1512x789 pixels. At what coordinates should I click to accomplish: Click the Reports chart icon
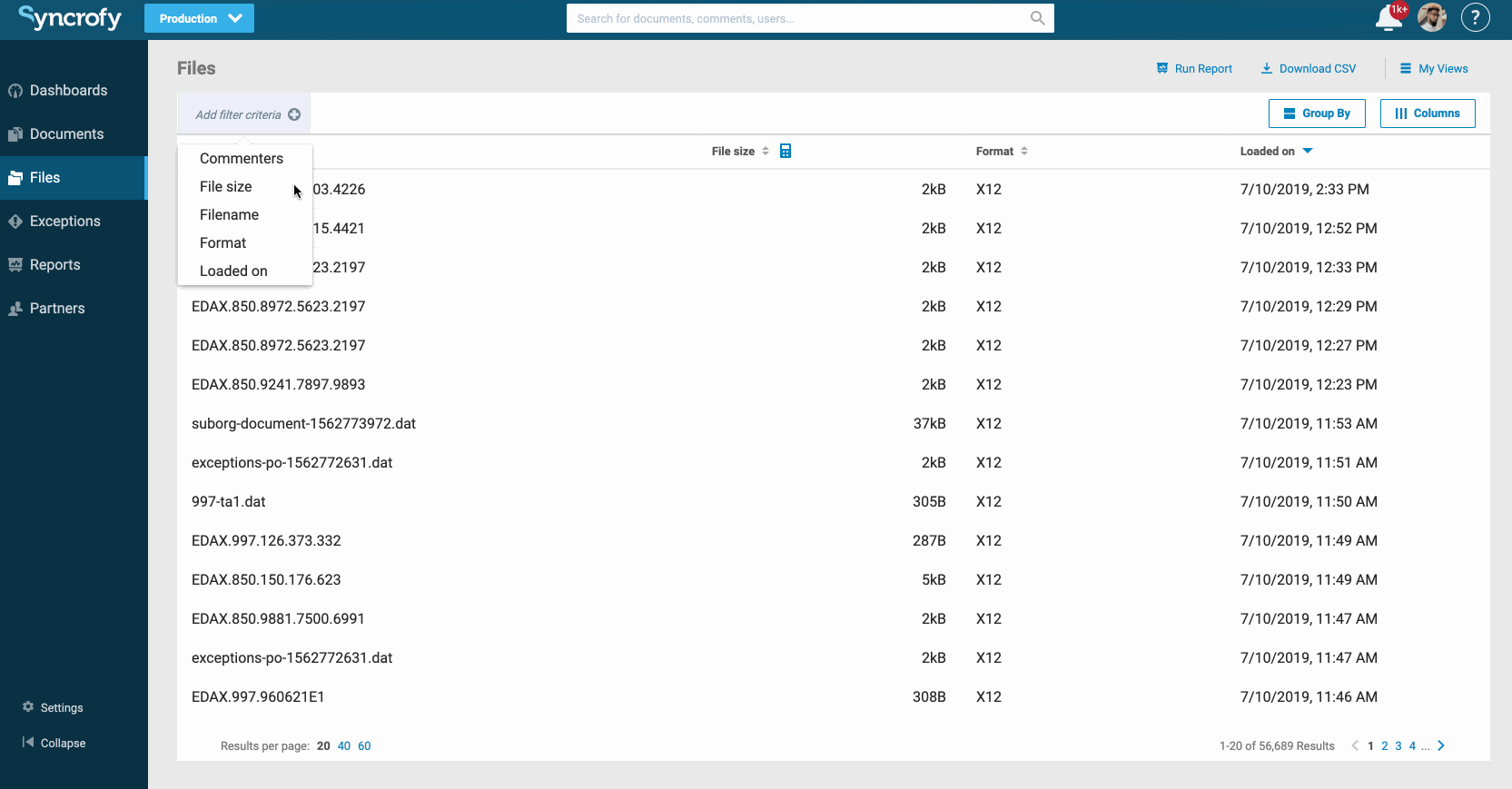coord(15,265)
